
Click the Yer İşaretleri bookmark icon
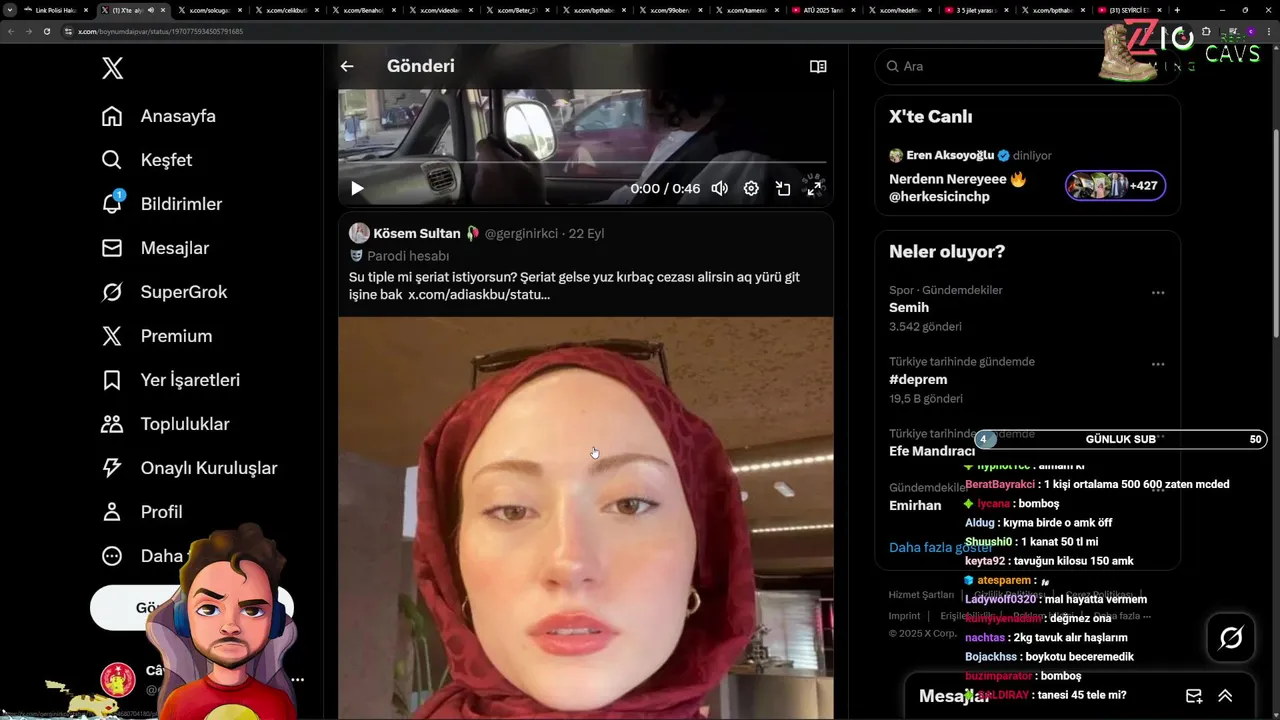(112, 380)
